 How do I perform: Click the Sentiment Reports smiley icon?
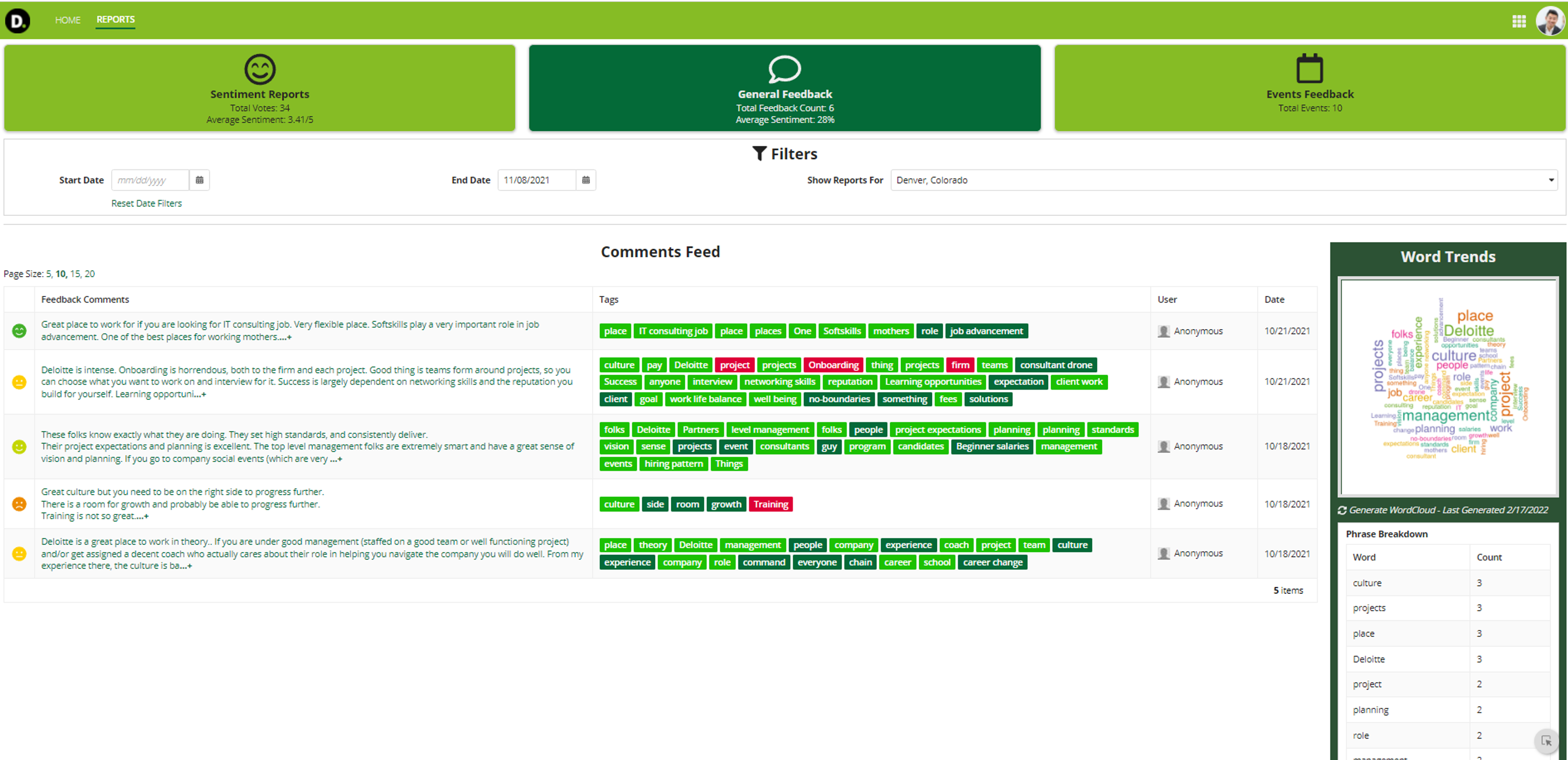pos(259,69)
